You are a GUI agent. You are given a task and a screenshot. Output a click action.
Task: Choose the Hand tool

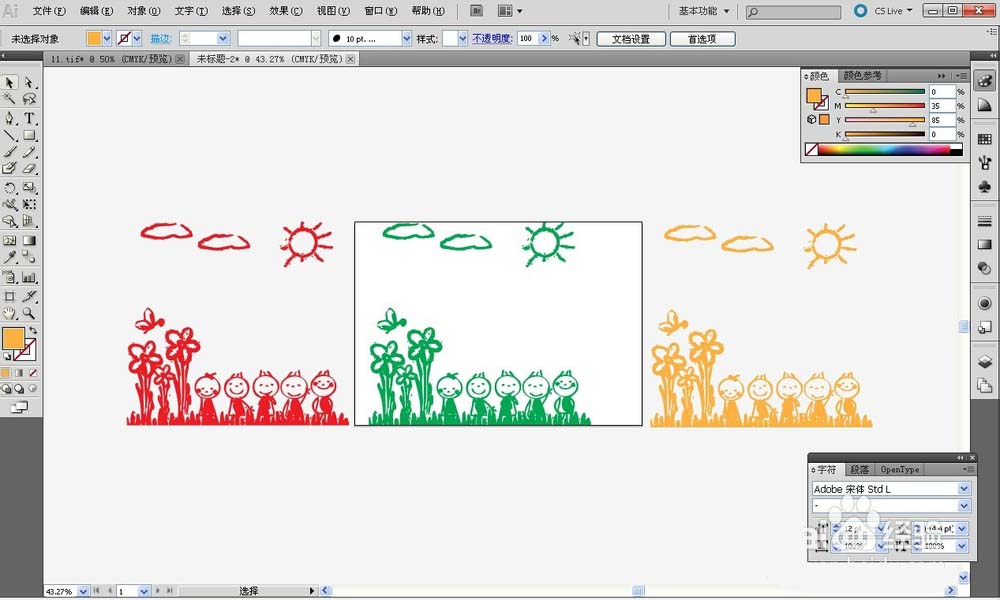tap(10, 314)
